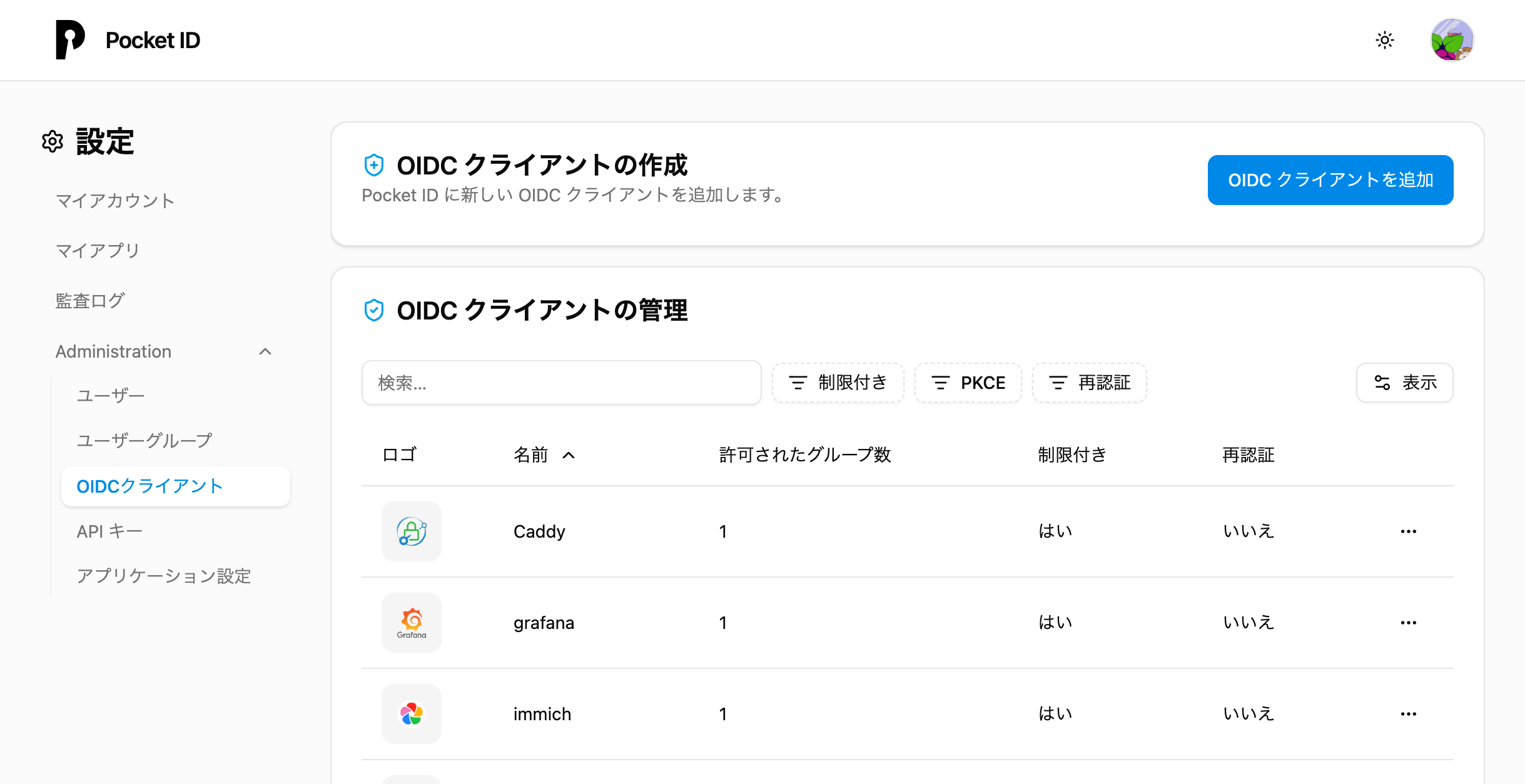
Task: Open マイアカウント settings
Action: pos(115,200)
